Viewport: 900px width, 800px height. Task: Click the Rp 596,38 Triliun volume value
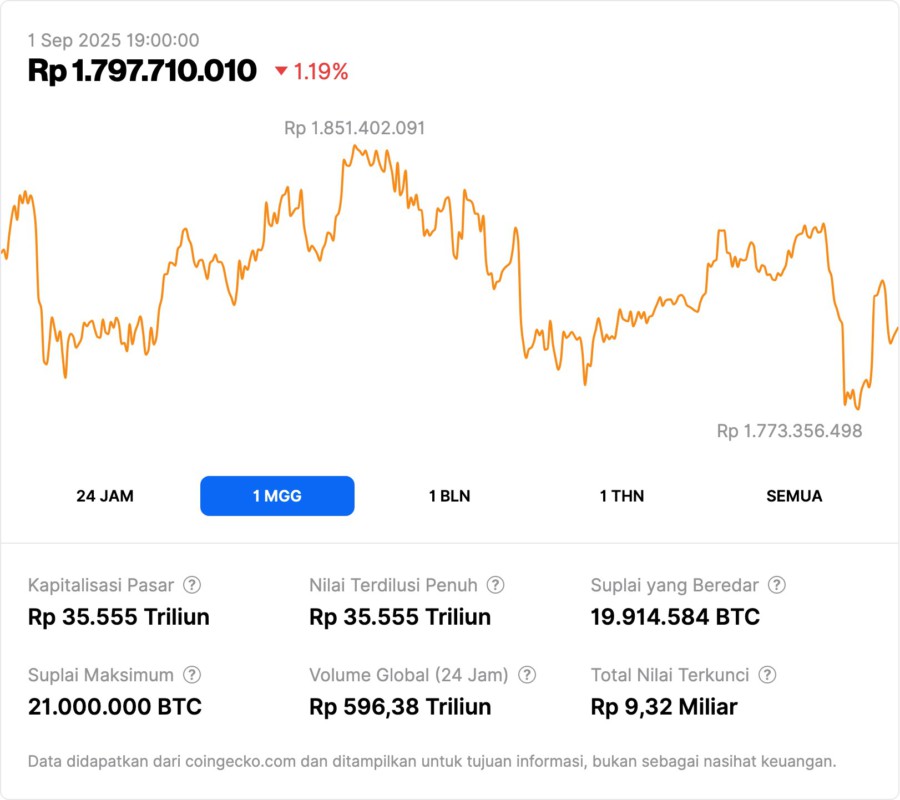tap(400, 707)
